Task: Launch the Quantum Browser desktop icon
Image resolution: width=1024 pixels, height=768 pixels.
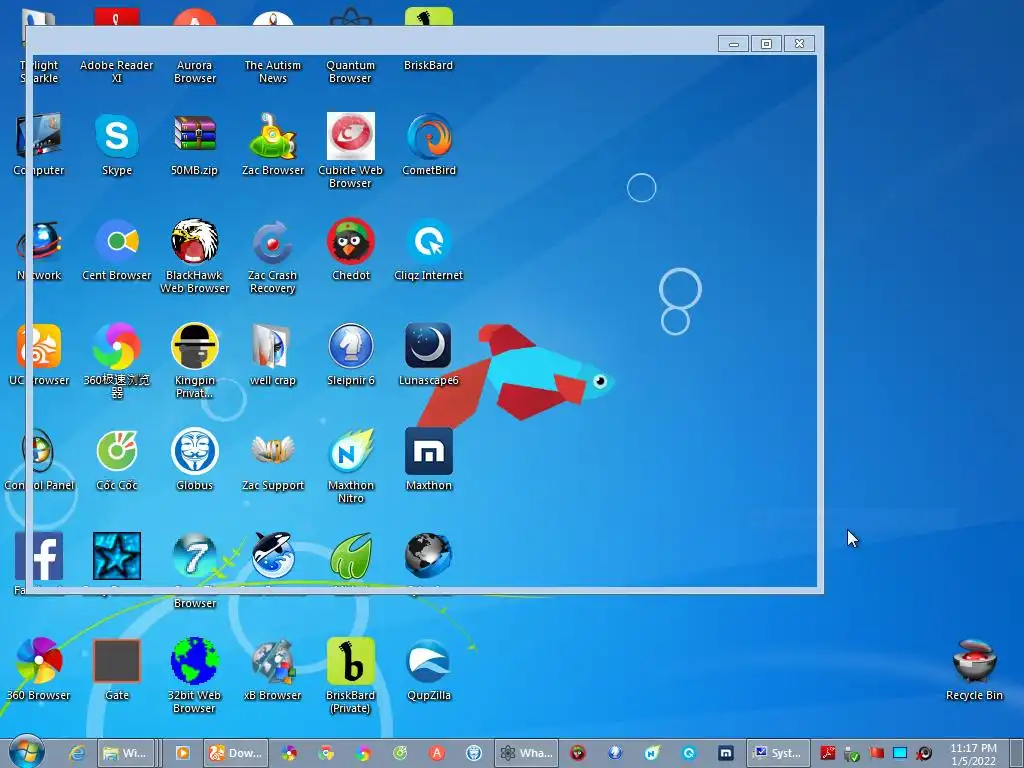Action: [351, 46]
